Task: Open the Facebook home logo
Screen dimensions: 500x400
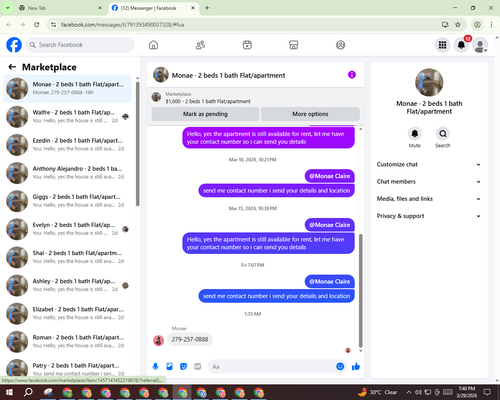Action: (x=14, y=45)
